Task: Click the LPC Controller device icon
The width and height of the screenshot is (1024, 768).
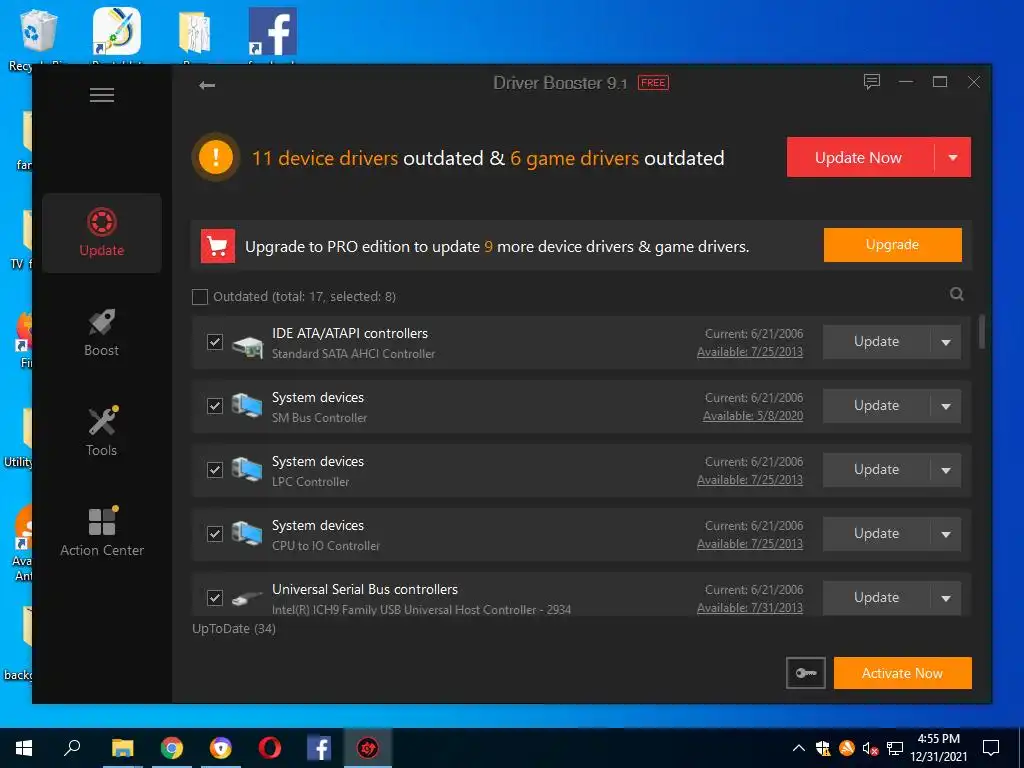Action: pos(247,470)
